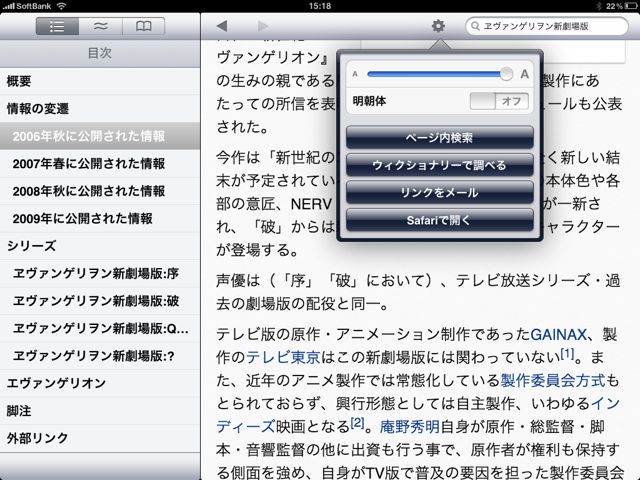Select 2007年春に公開された情報 entry
Screen dimensions: 640x480
coord(100,163)
